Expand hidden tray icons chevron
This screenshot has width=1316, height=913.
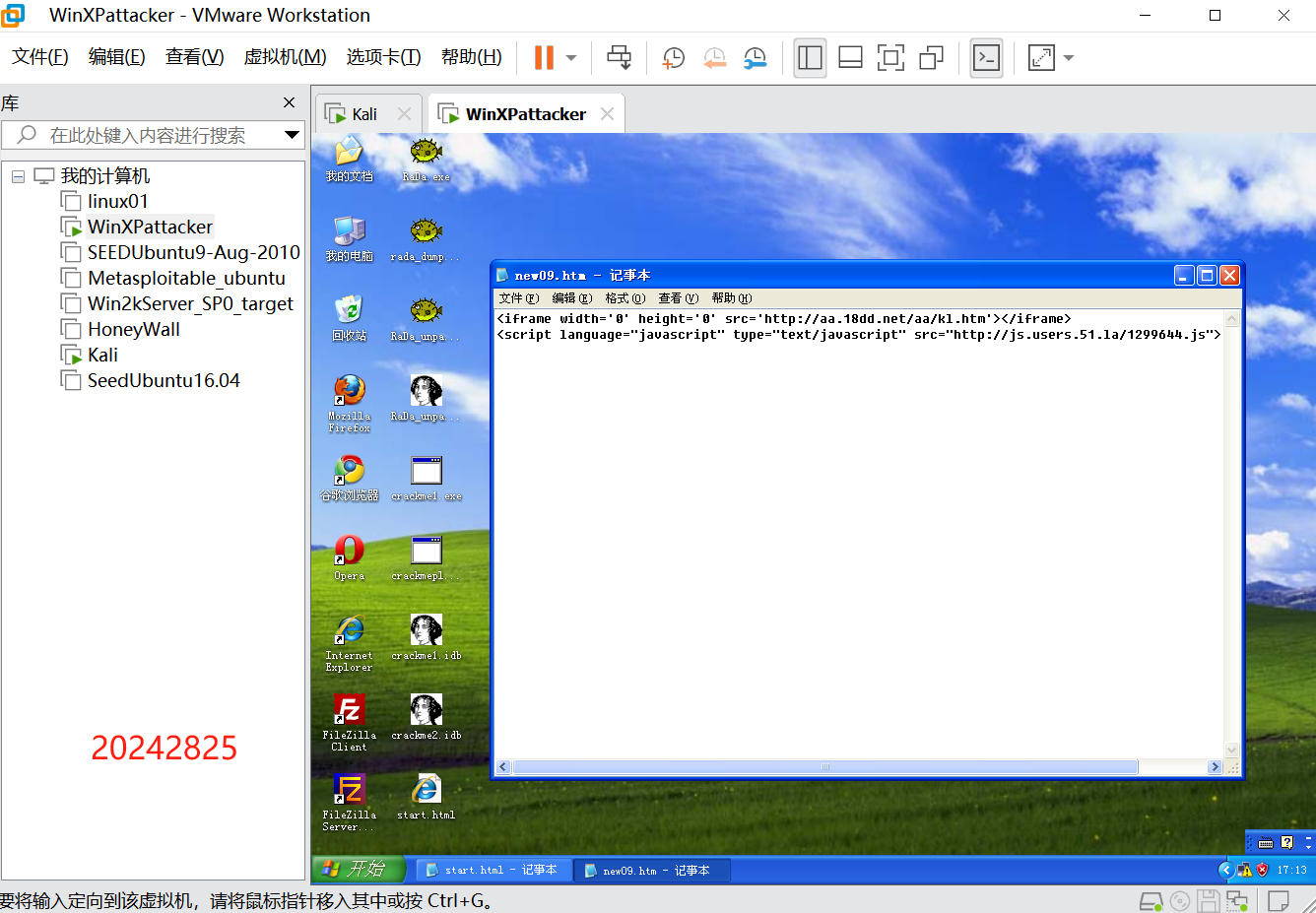1225,870
